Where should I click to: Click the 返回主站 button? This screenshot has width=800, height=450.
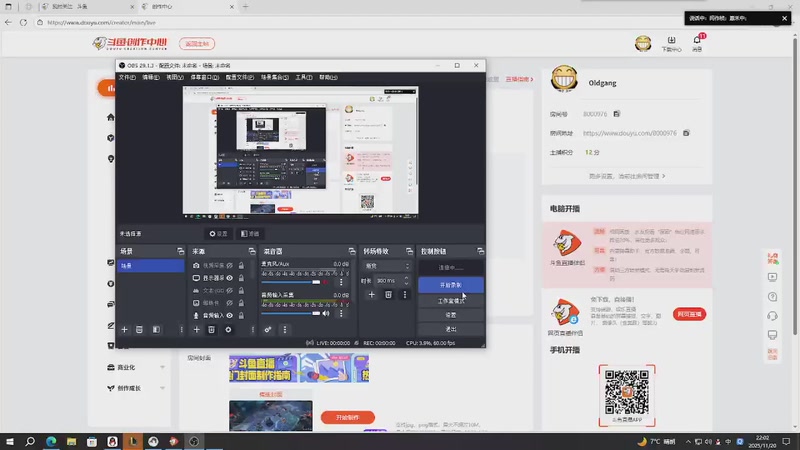click(x=197, y=44)
